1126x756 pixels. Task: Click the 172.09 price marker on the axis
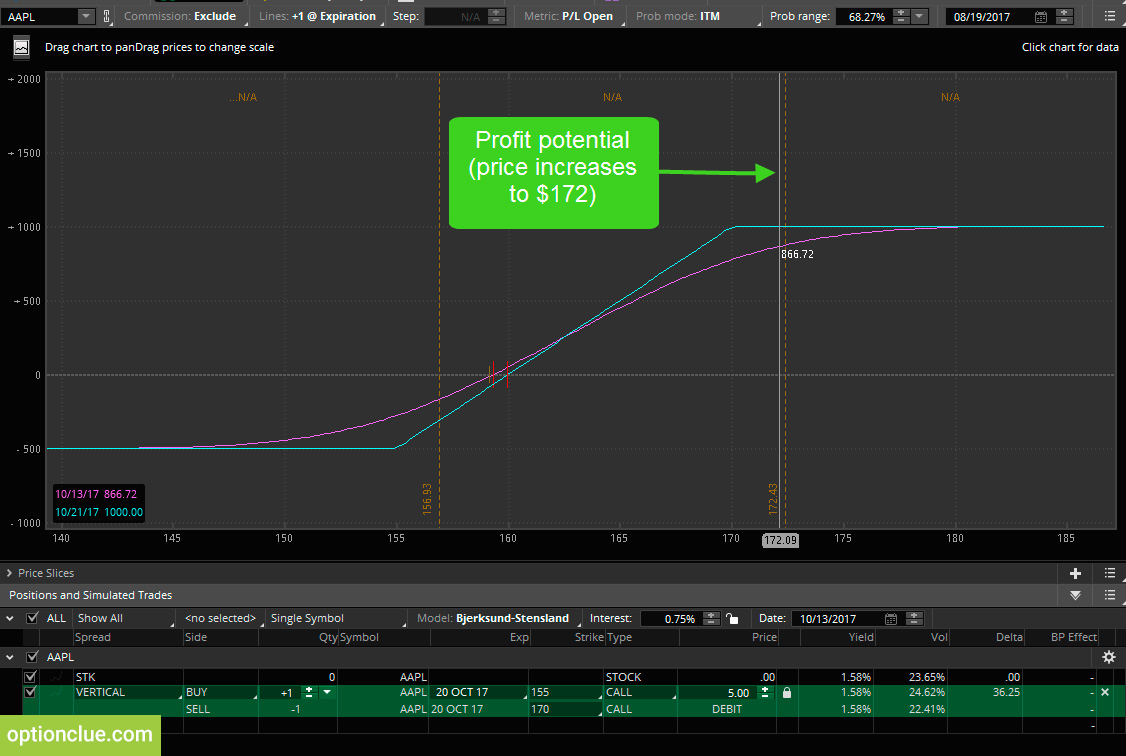(x=780, y=540)
